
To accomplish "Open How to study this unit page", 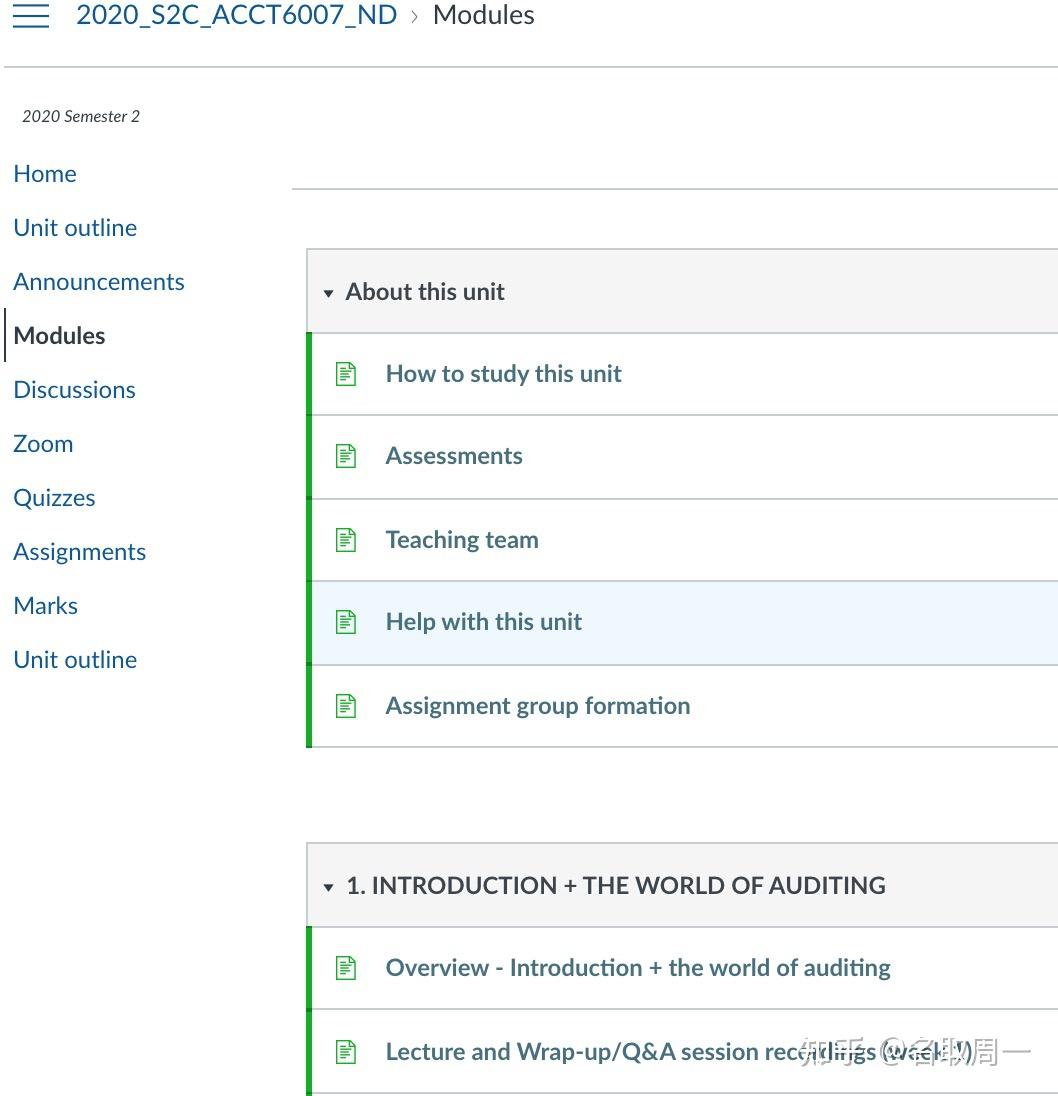I will coord(503,374).
